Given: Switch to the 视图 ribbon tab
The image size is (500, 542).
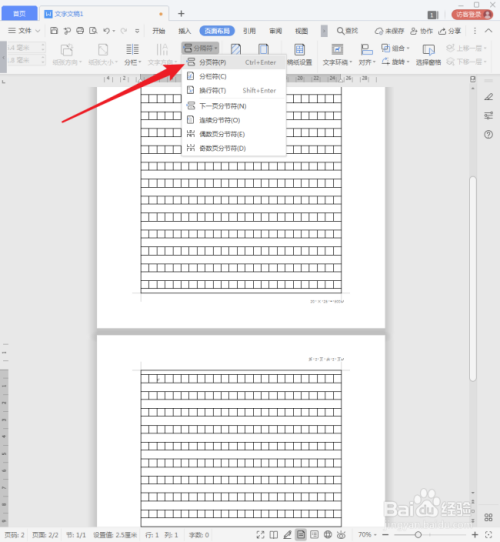Looking at the screenshot, I should (x=301, y=31).
